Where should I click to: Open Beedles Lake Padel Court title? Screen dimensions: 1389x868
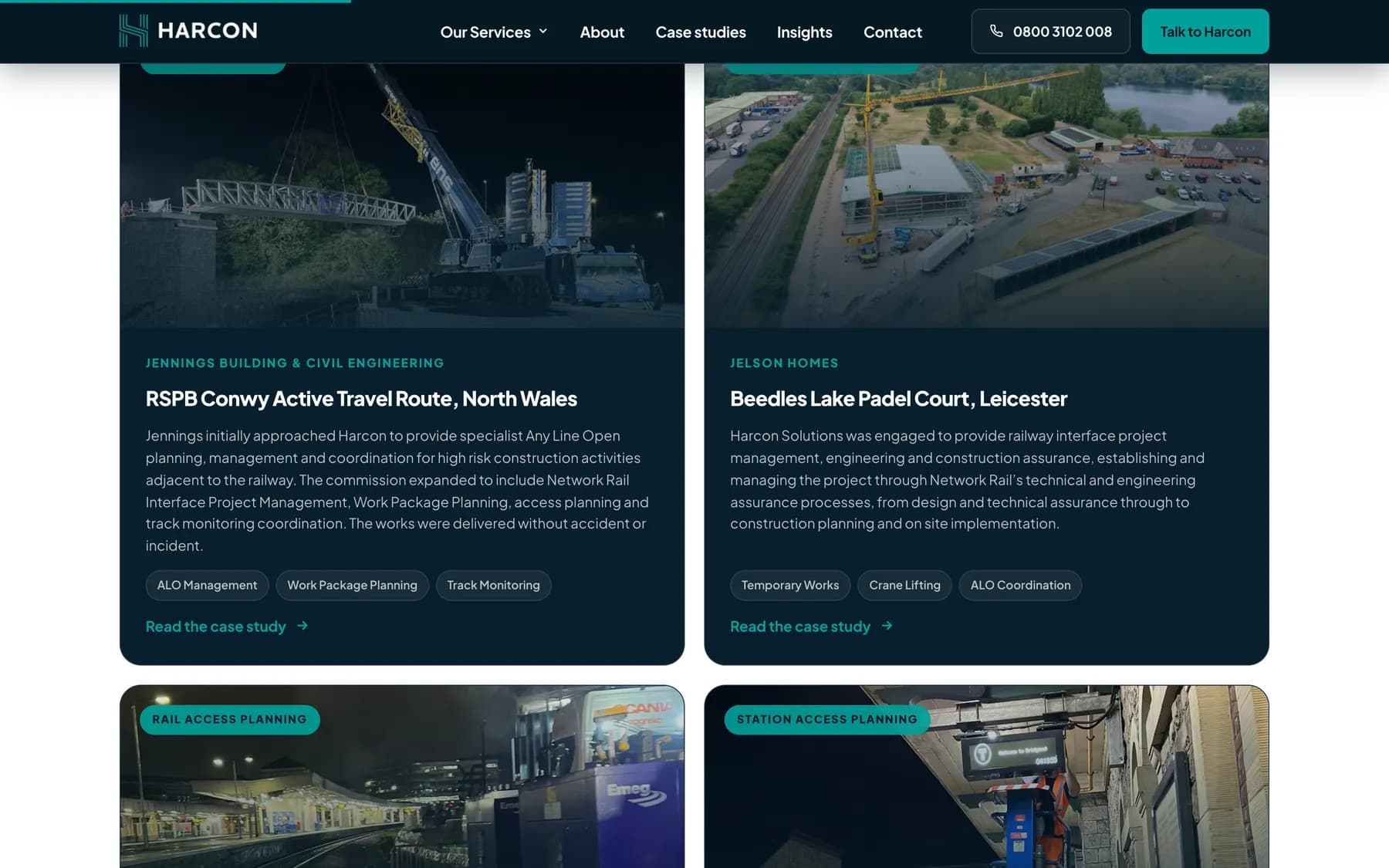(898, 399)
